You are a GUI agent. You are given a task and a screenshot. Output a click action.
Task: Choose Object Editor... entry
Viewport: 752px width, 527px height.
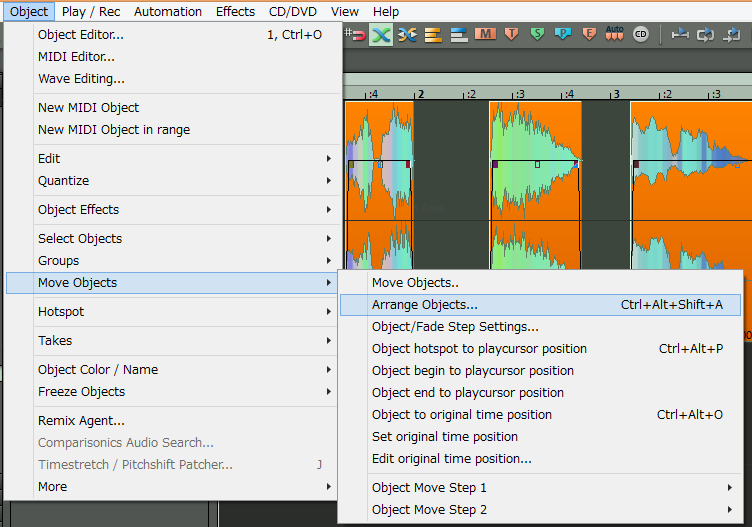coord(173,35)
